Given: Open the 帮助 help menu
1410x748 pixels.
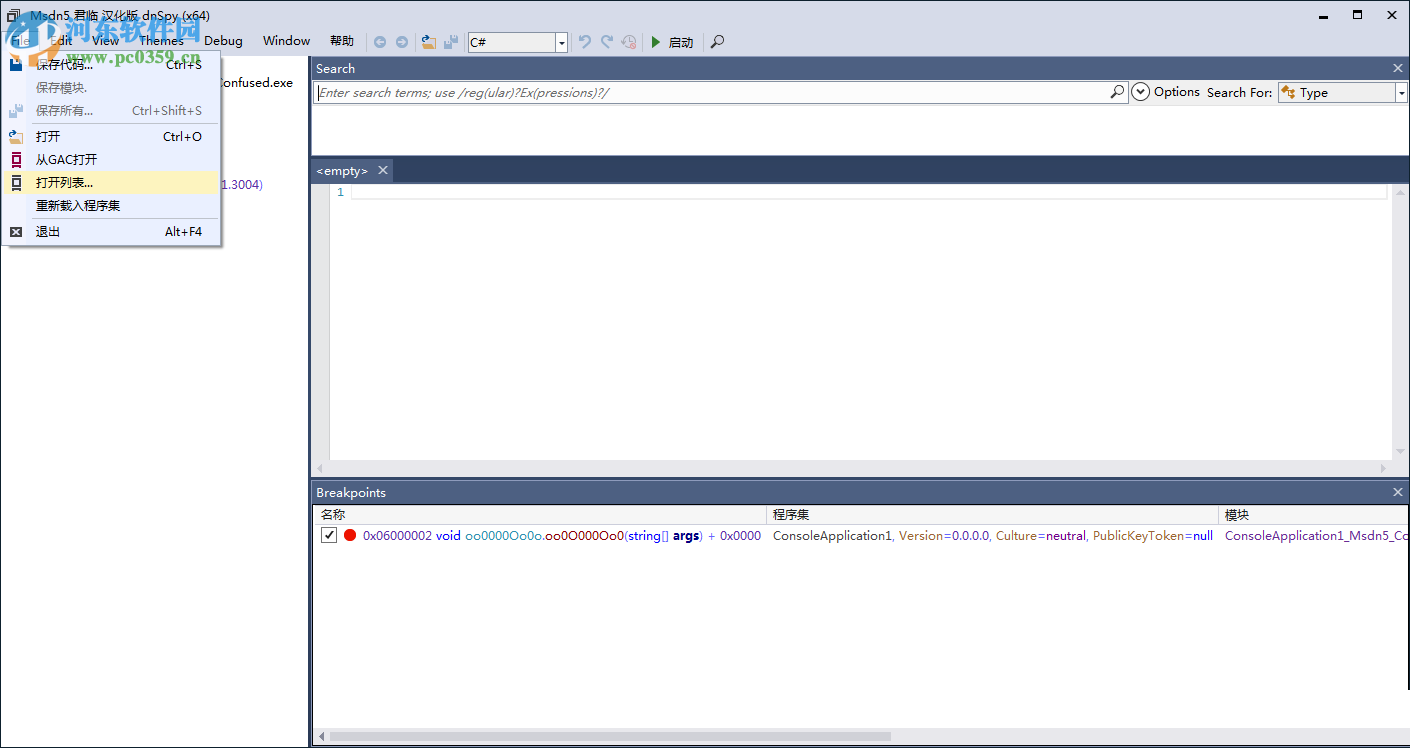Looking at the screenshot, I should pyautogui.click(x=341, y=41).
